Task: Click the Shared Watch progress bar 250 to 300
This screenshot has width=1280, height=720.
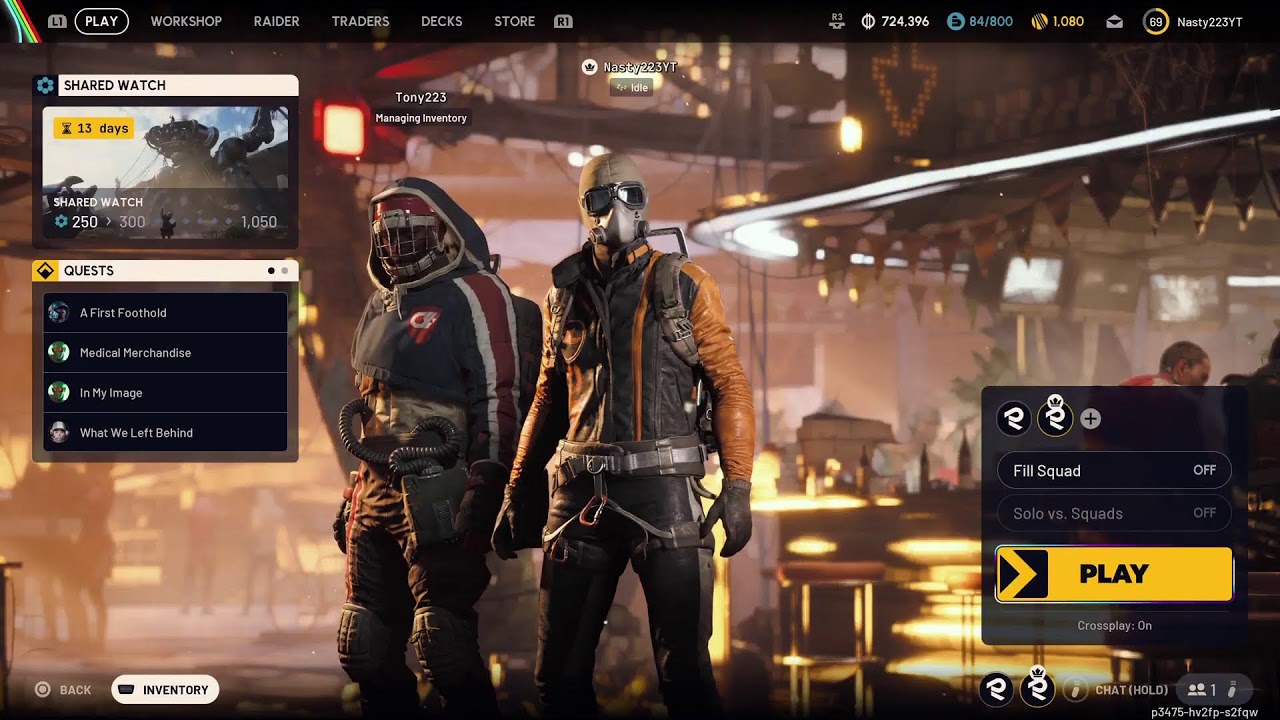Action: pyautogui.click(x=165, y=222)
